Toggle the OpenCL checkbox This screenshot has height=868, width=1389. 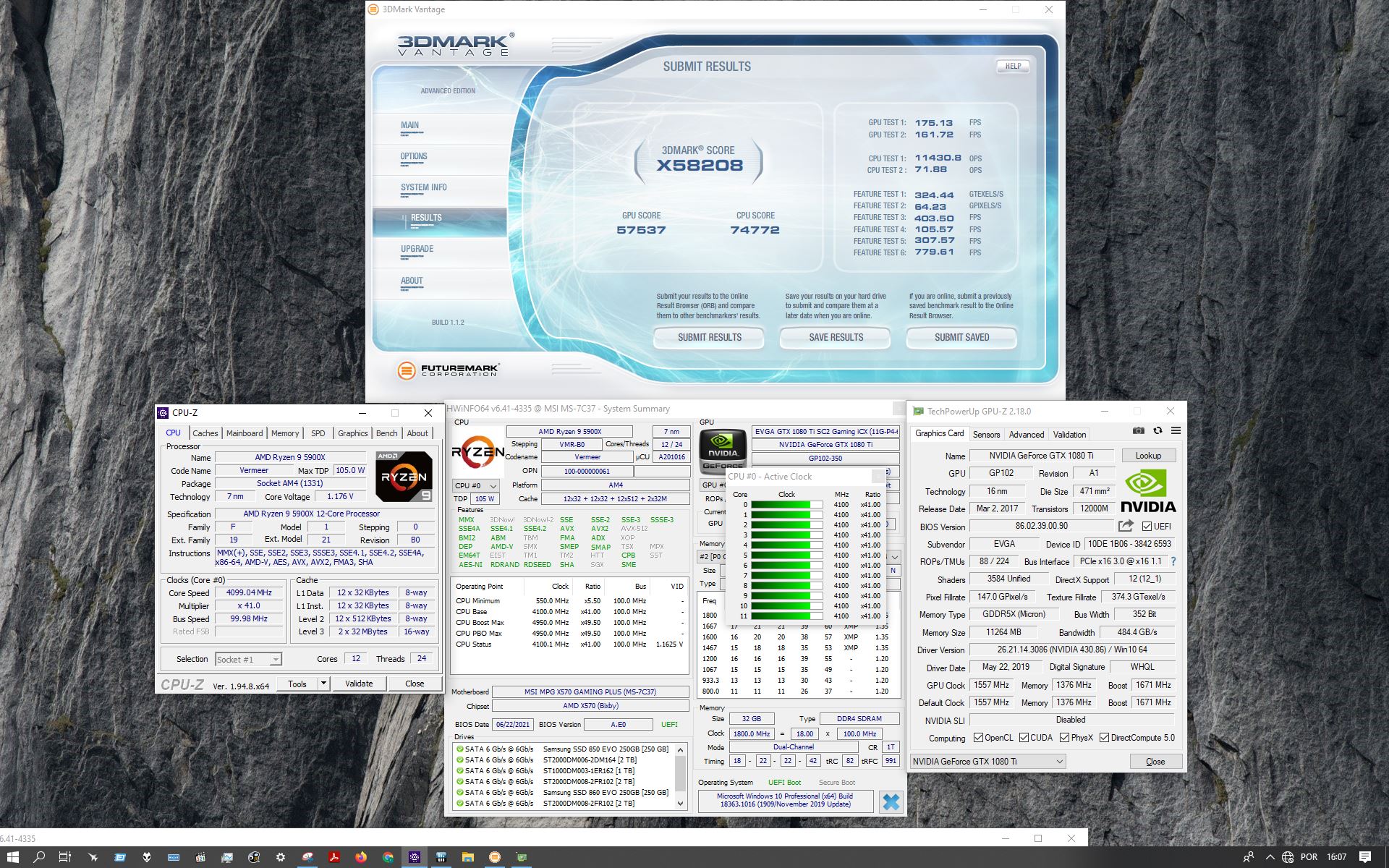coord(978,738)
